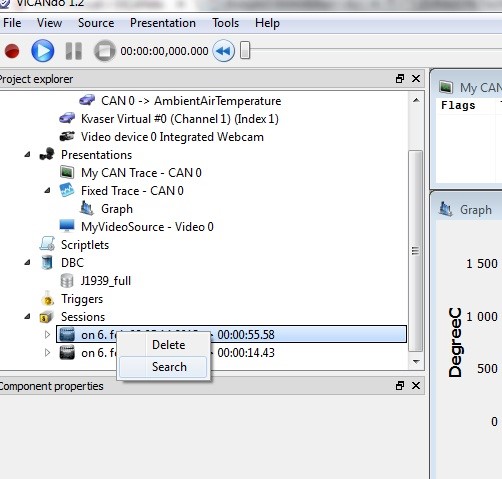The image size is (502, 479).
Task: Select Video device 0 Integrated Webcam
Action: [172, 137]
